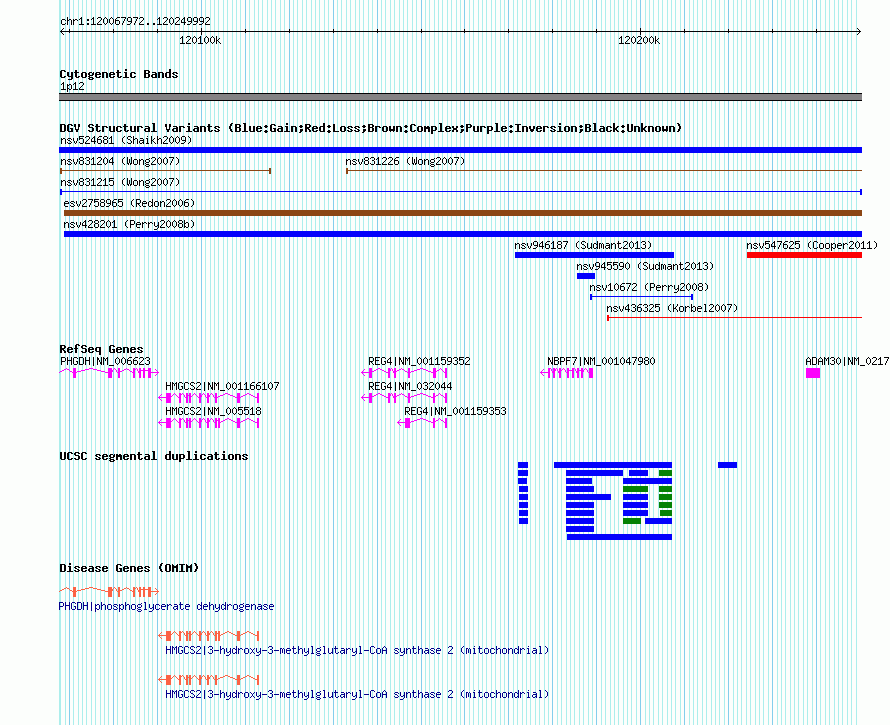Open nsv428201 (Perry2008b) variant label
The width and height of the screenshot is (890, 725).
(129, 224)
